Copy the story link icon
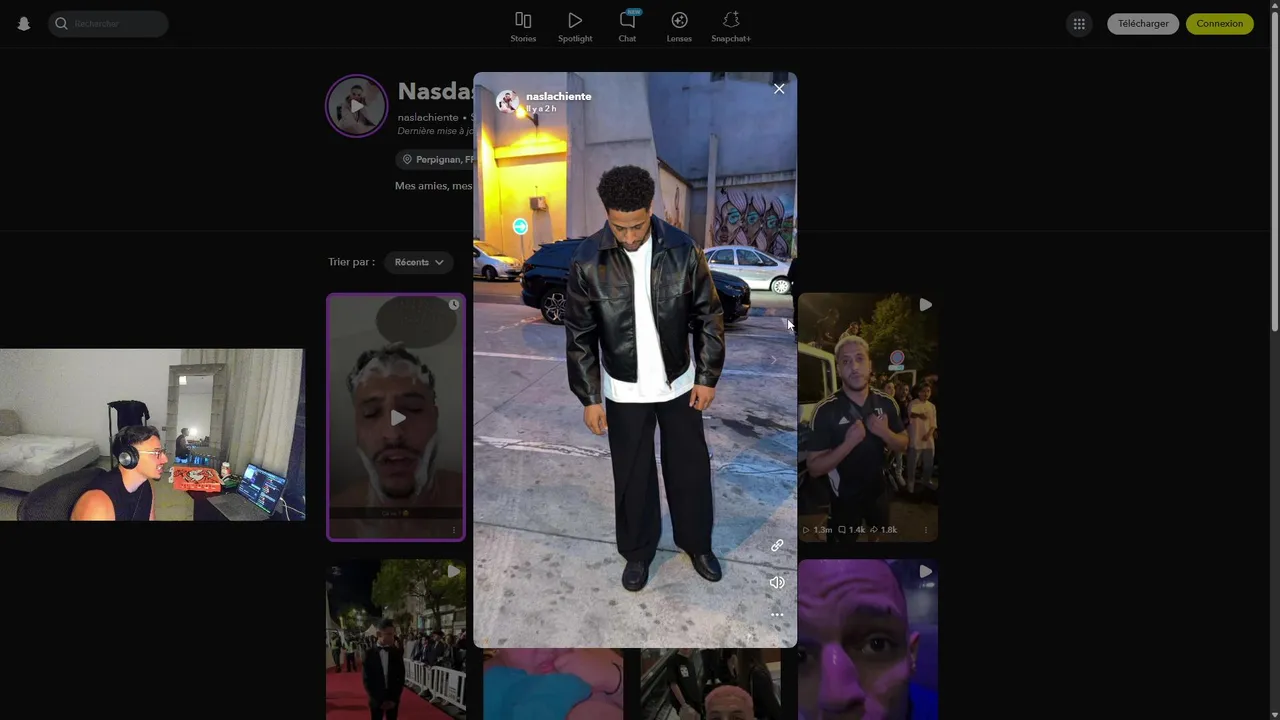This screenshot has height=720, width=1280. [x=777, y=546]
